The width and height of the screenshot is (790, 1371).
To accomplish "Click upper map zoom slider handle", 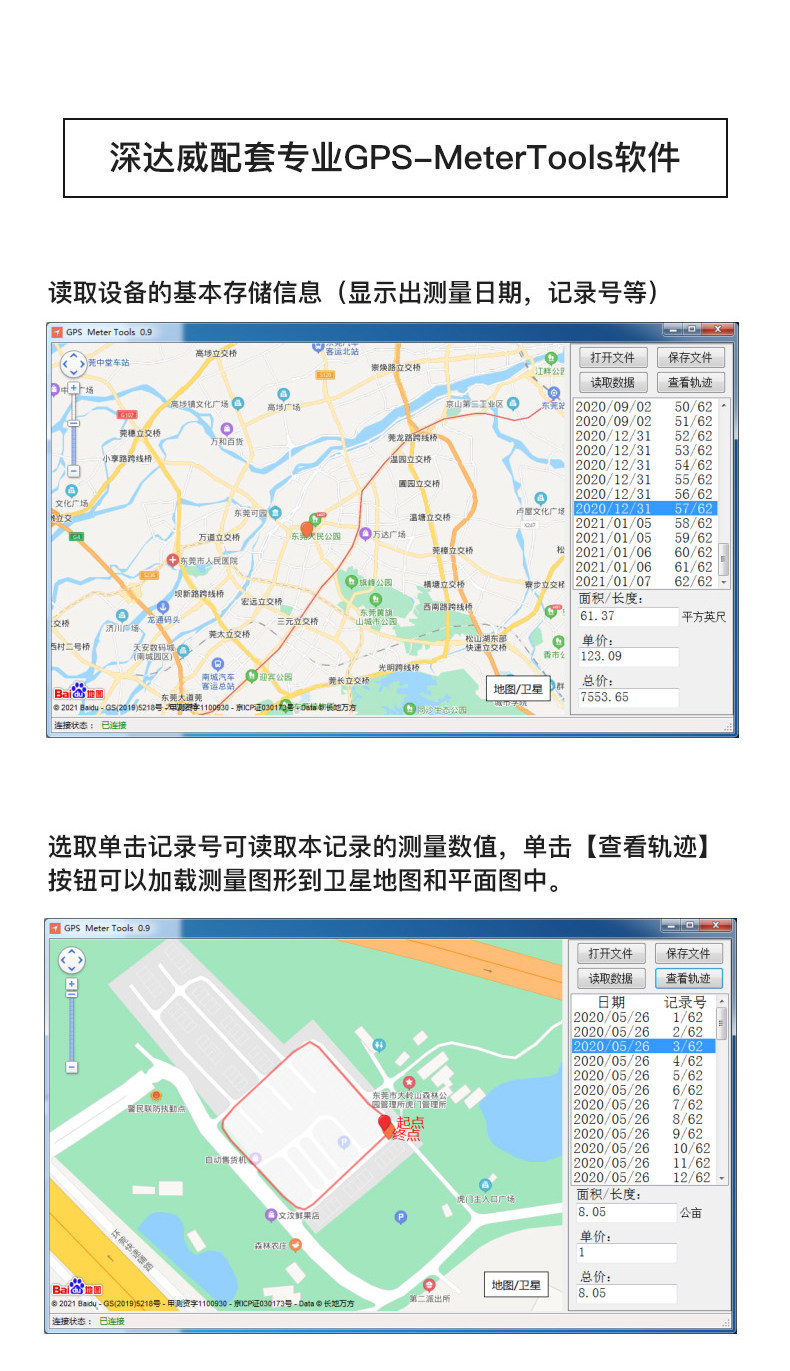I will [73, 423].
